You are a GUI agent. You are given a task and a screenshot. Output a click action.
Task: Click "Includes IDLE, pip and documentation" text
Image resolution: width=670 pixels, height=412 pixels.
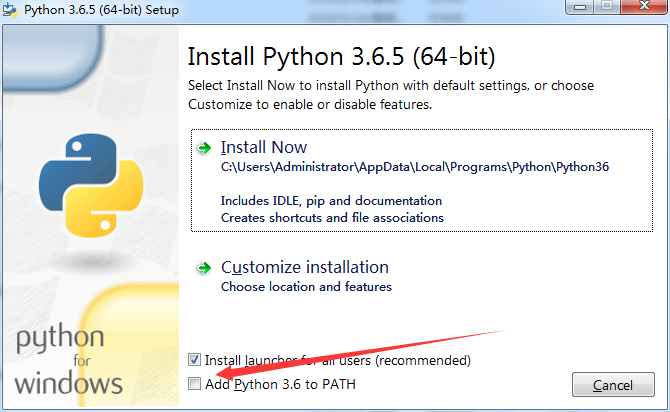point(331,201)
